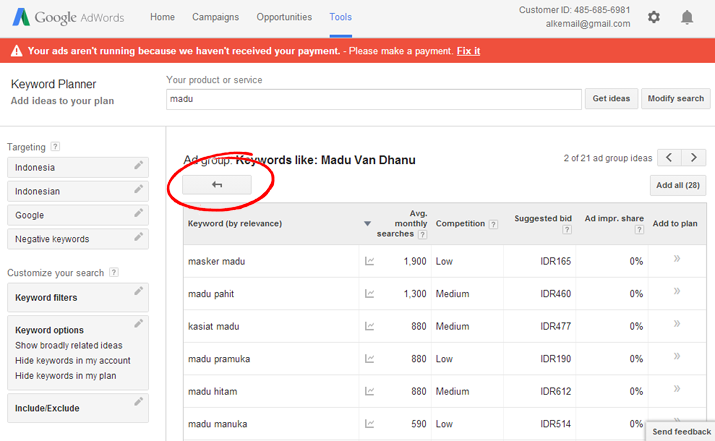The image size is (715, 441).
Task: Show trend chart for madu hitam
Action: pos(369,391)
